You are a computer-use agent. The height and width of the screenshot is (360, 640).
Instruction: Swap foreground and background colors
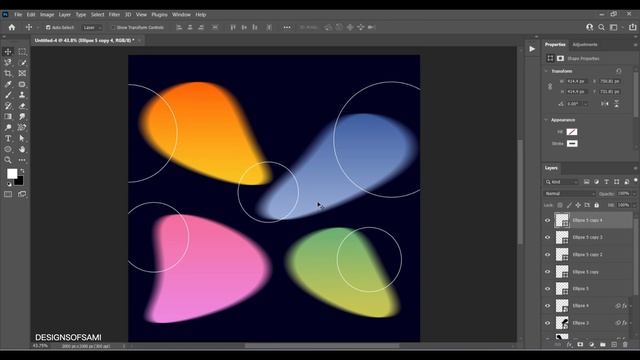point(22,171)
